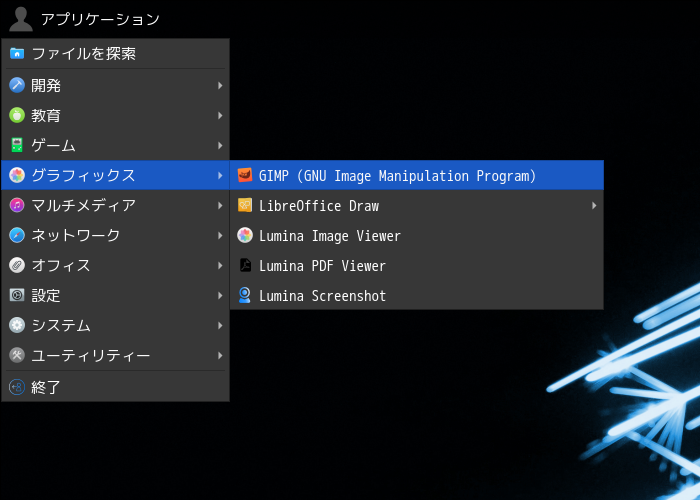Viewport: 700px width, 500px height.
Task: Open the オフィス office category
Action: pos(116,265)
